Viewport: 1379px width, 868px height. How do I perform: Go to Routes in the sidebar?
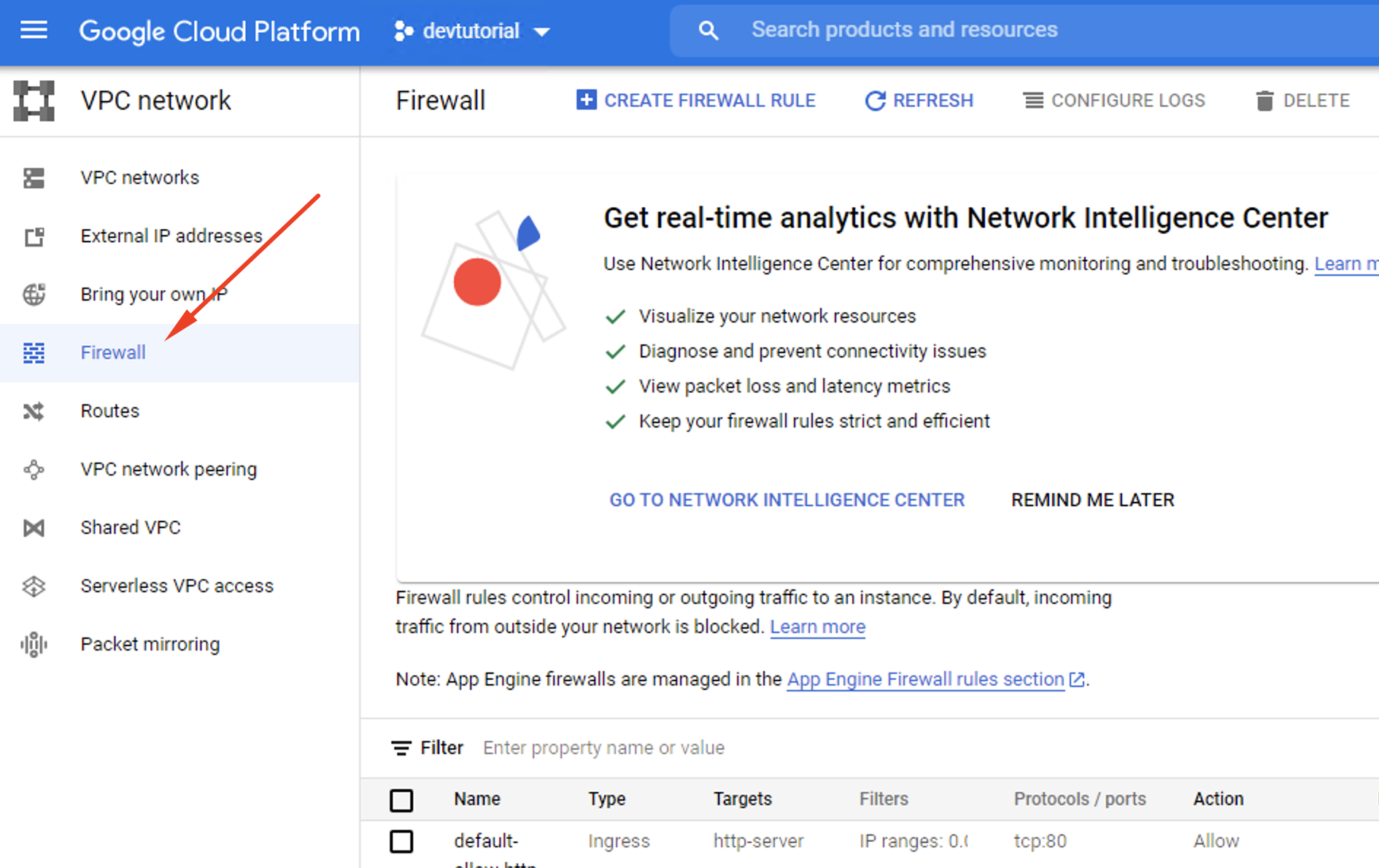coord(109,411)
